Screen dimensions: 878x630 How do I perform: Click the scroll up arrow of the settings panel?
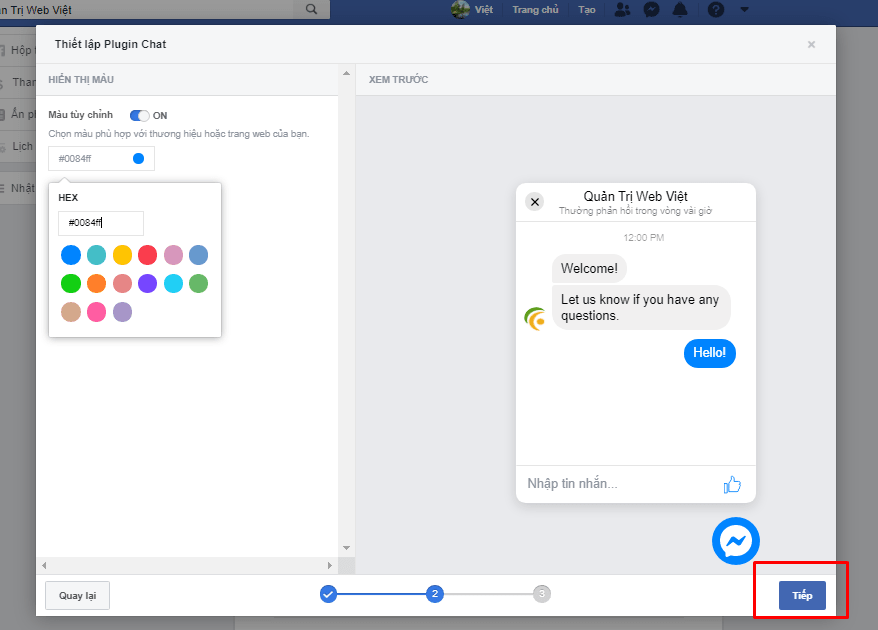point(347,73)
